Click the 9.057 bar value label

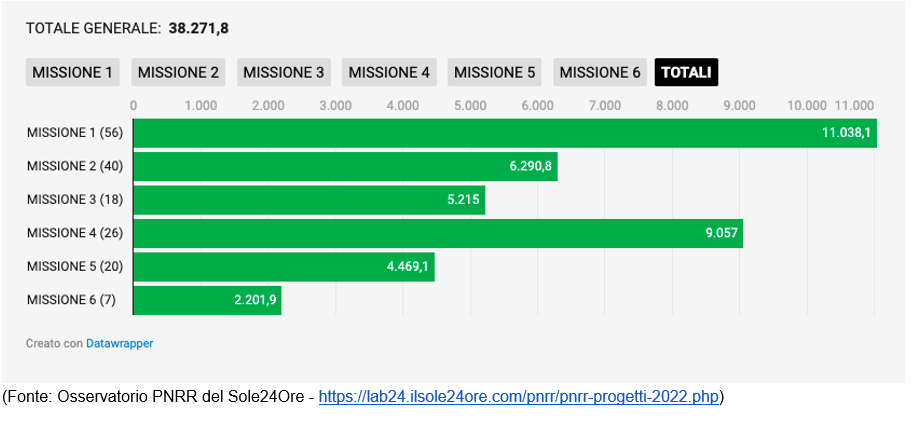(720, 233)
